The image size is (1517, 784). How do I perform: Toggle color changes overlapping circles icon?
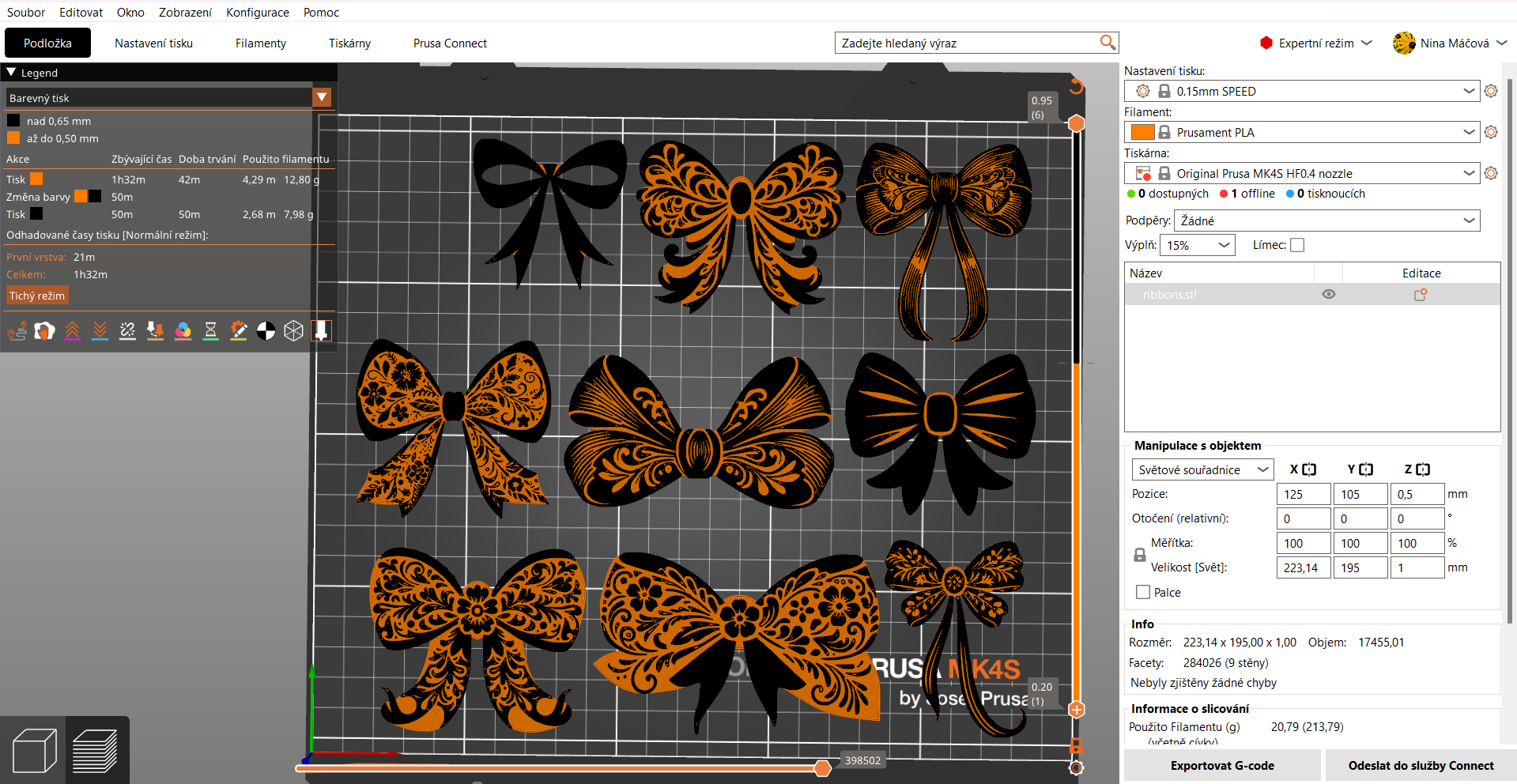point(183,331)
